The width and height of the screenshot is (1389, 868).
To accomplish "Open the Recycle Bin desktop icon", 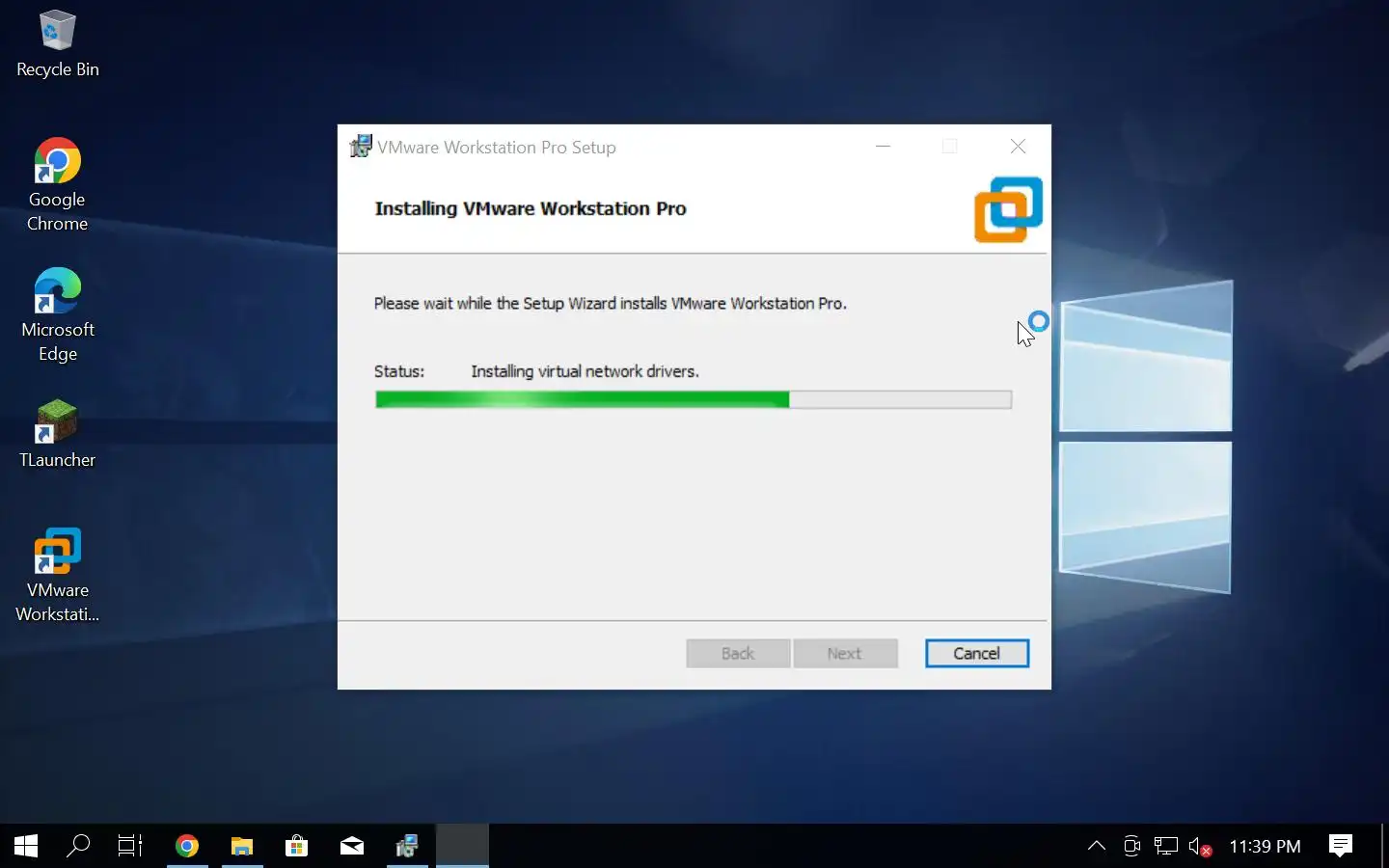I will [x=57, y=44].
